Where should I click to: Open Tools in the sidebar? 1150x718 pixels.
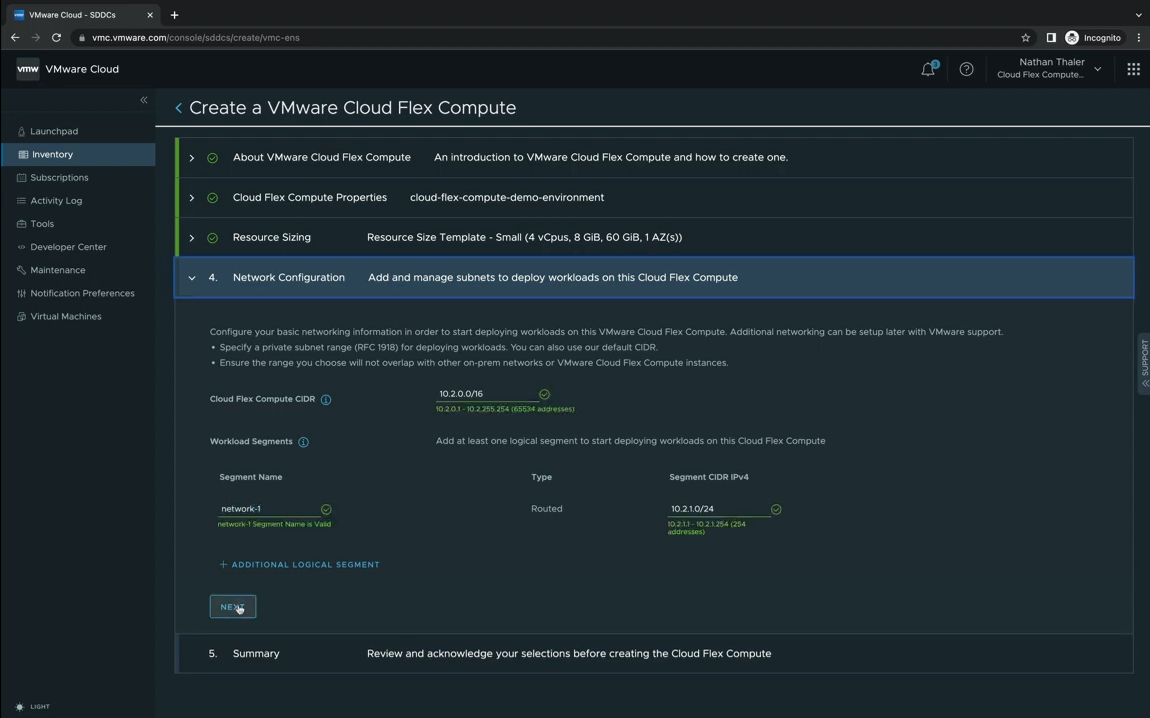click(x=42, y=224)
